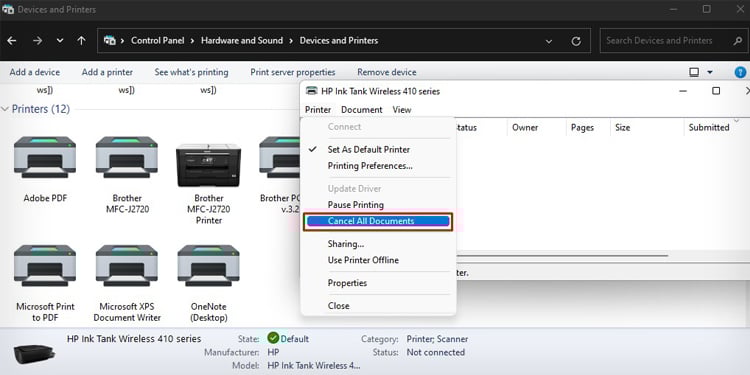The width and height of the screenshot is (750, 375).
Task: Choose Cancel All Documents
Action: click(378, 221)
